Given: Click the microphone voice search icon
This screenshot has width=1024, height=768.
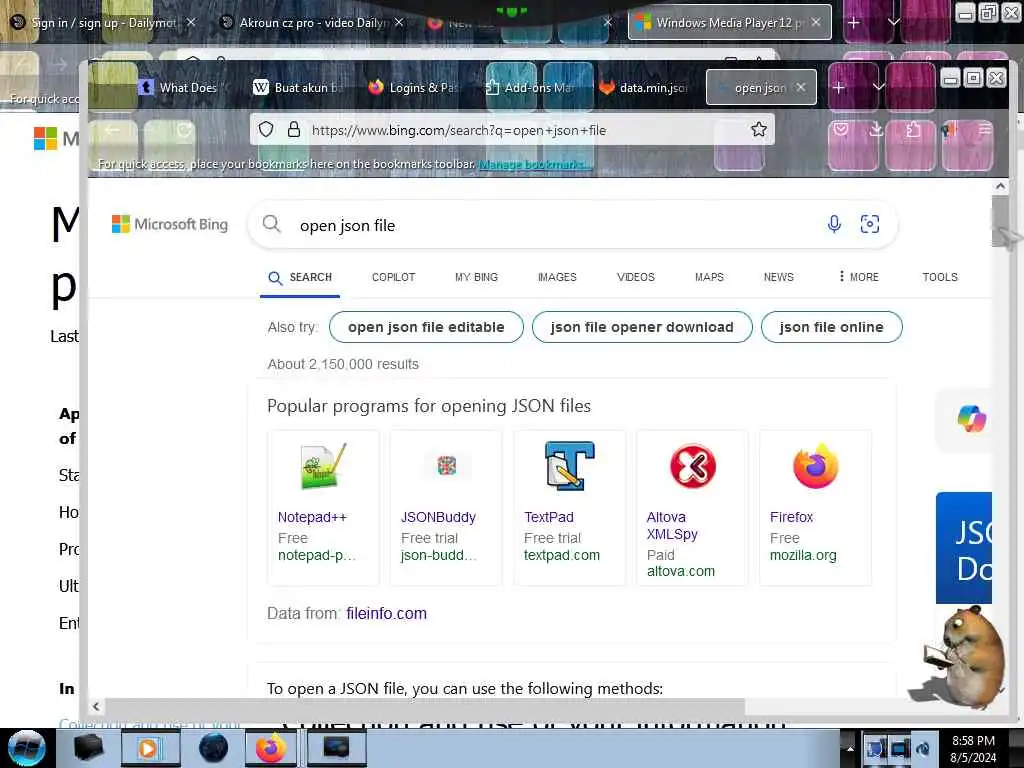Looking at the screenshot, I should point(834,224).
